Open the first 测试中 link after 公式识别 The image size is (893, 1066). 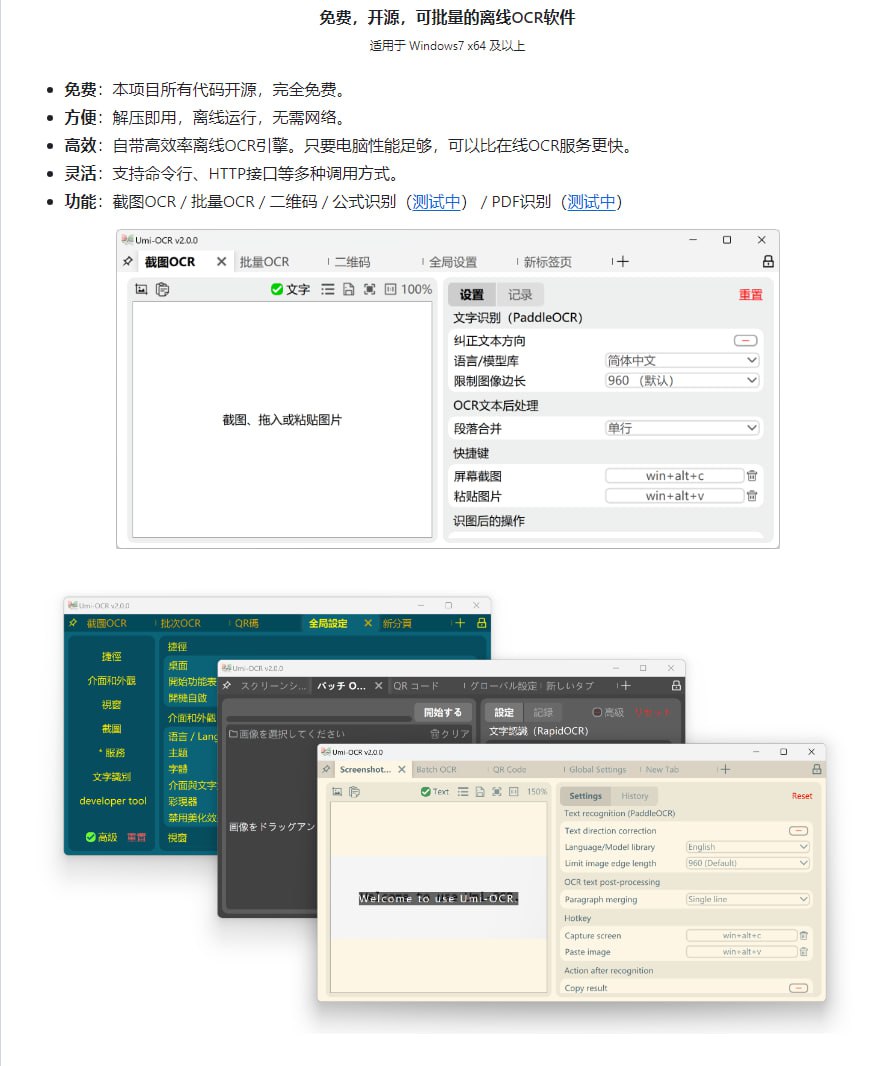(436, 202)
